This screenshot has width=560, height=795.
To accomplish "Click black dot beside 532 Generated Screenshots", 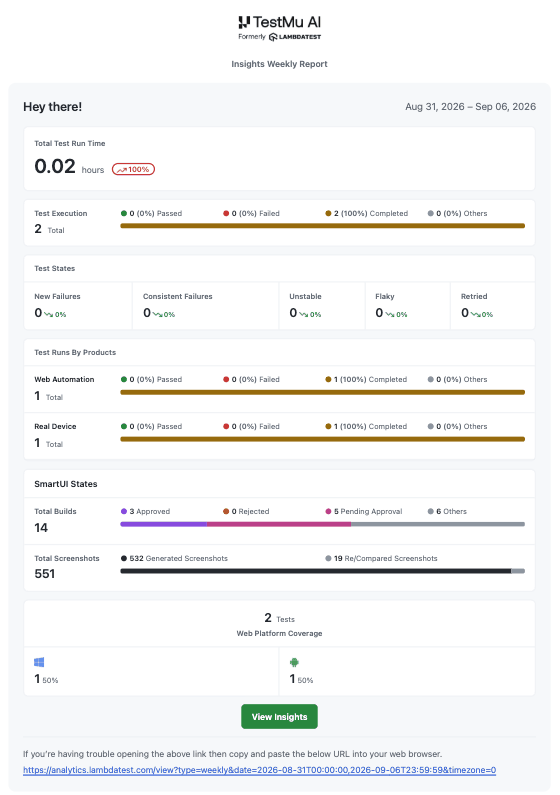I will tap(124, 558).
